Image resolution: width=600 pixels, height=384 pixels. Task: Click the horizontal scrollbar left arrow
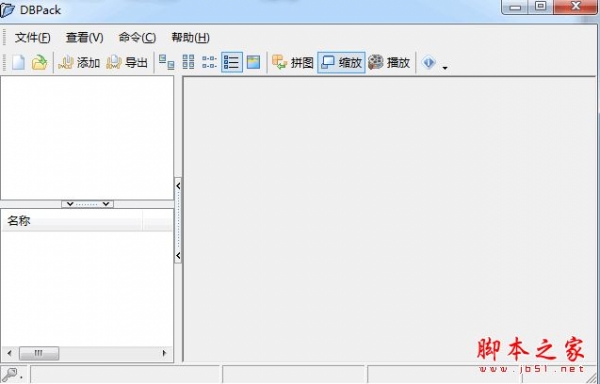pyautogui.click(x=10, y=353)
